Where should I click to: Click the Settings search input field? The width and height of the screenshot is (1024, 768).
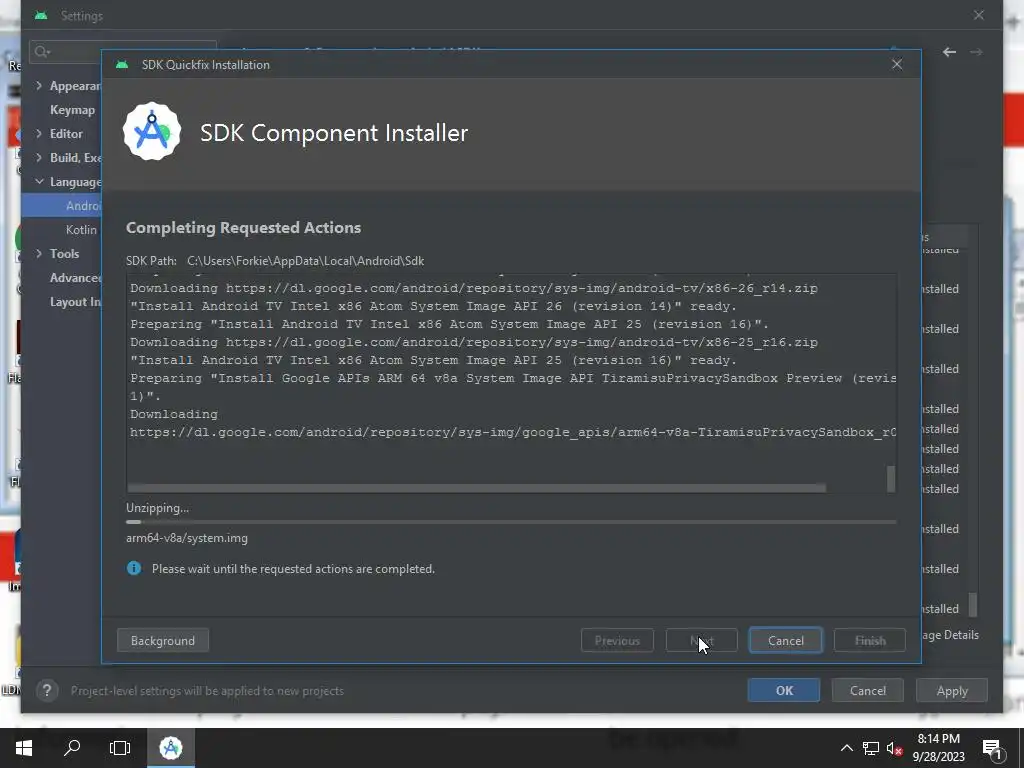[123, 52]
